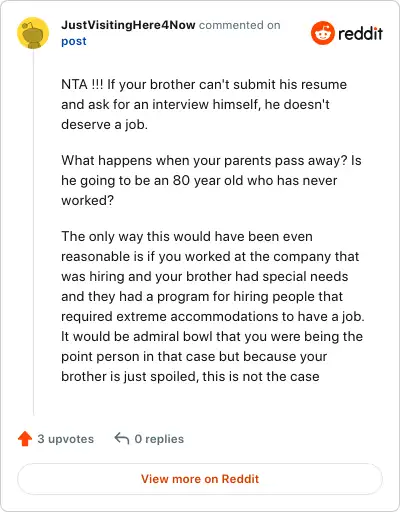This screenshot has width=400, height=512.
Task: Click the 'admiral bowl' phrase
Action: click(x=173, y=337)
